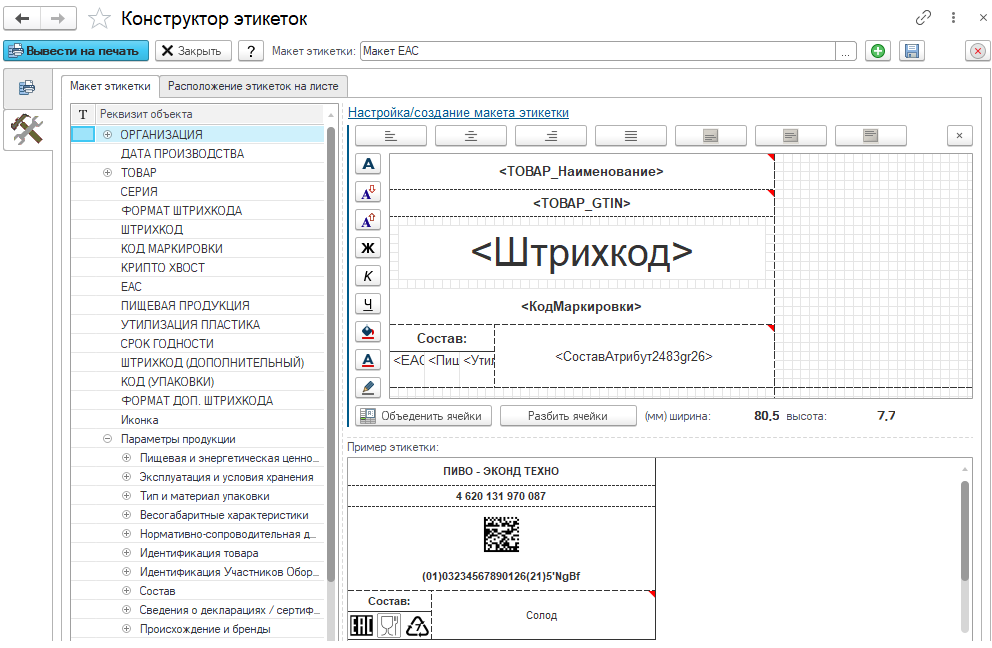Add new layout with green plus icon
Viewport: 992px width, 648px height.
[878, 51]
